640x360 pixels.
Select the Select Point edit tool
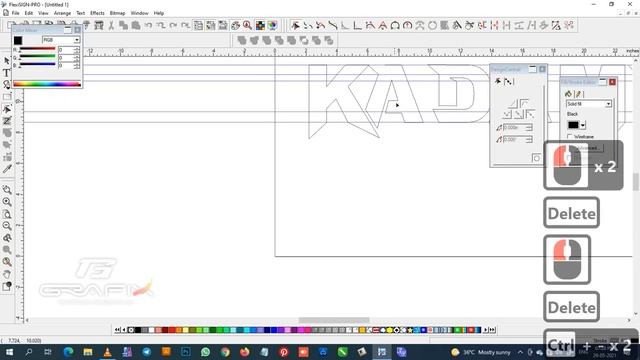pyautogui.click(x=7, y=109)
